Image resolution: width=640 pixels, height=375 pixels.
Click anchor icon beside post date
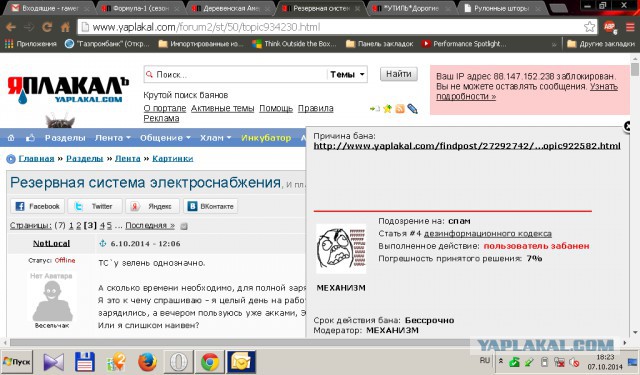(x=102, y=244)
